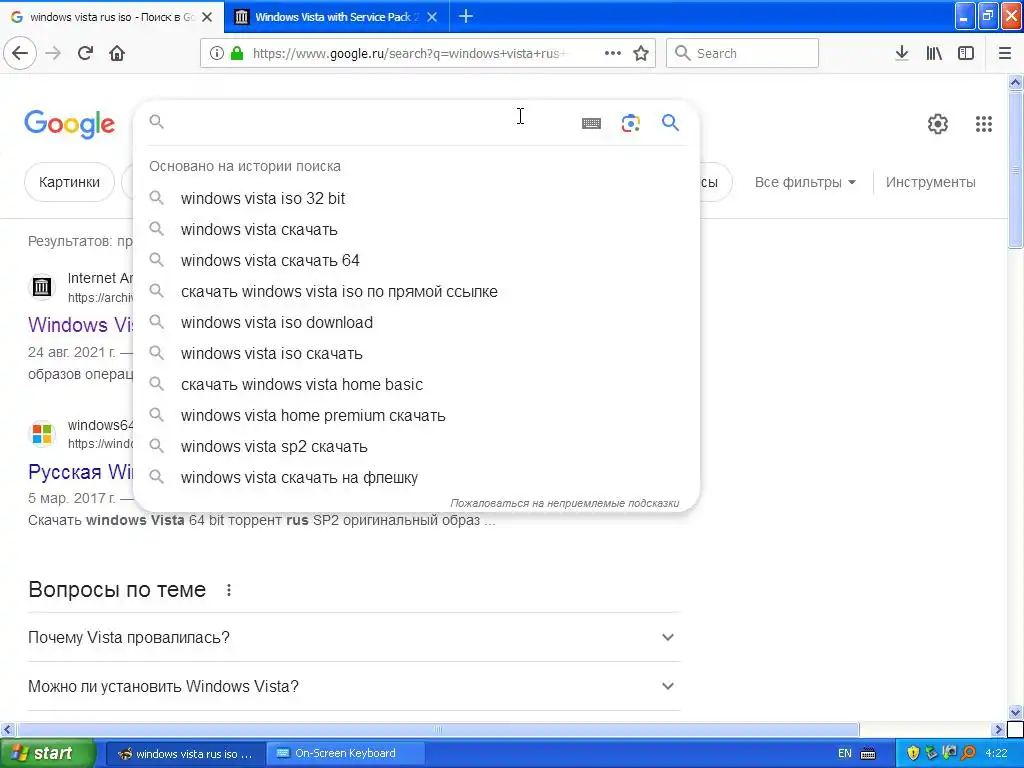The height and width of the screenshot is (768, 1024).
Task: Open the Русская Wi... result link
Action: 80,472
